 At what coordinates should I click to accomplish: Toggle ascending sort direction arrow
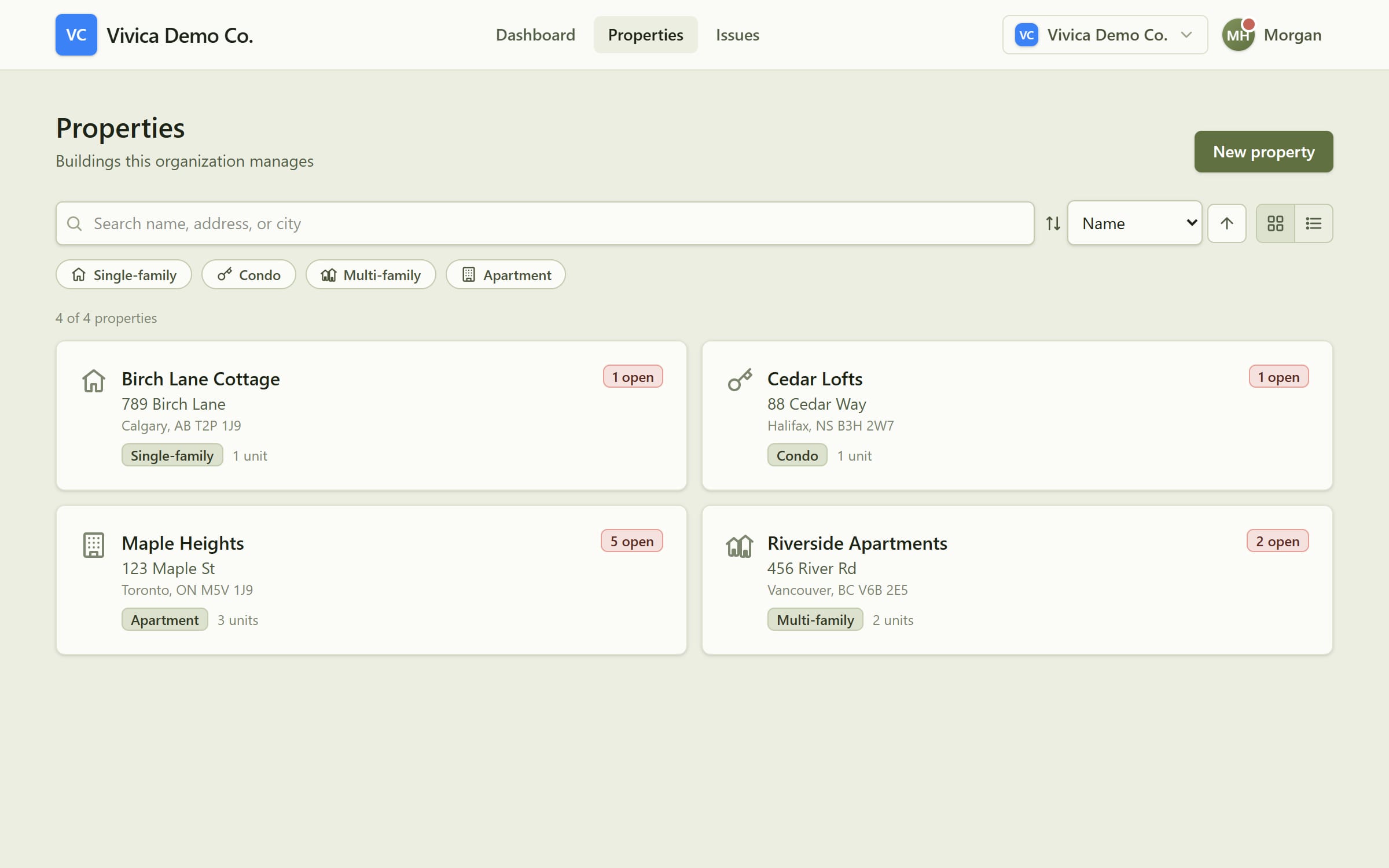click(x=1226, y=223)
